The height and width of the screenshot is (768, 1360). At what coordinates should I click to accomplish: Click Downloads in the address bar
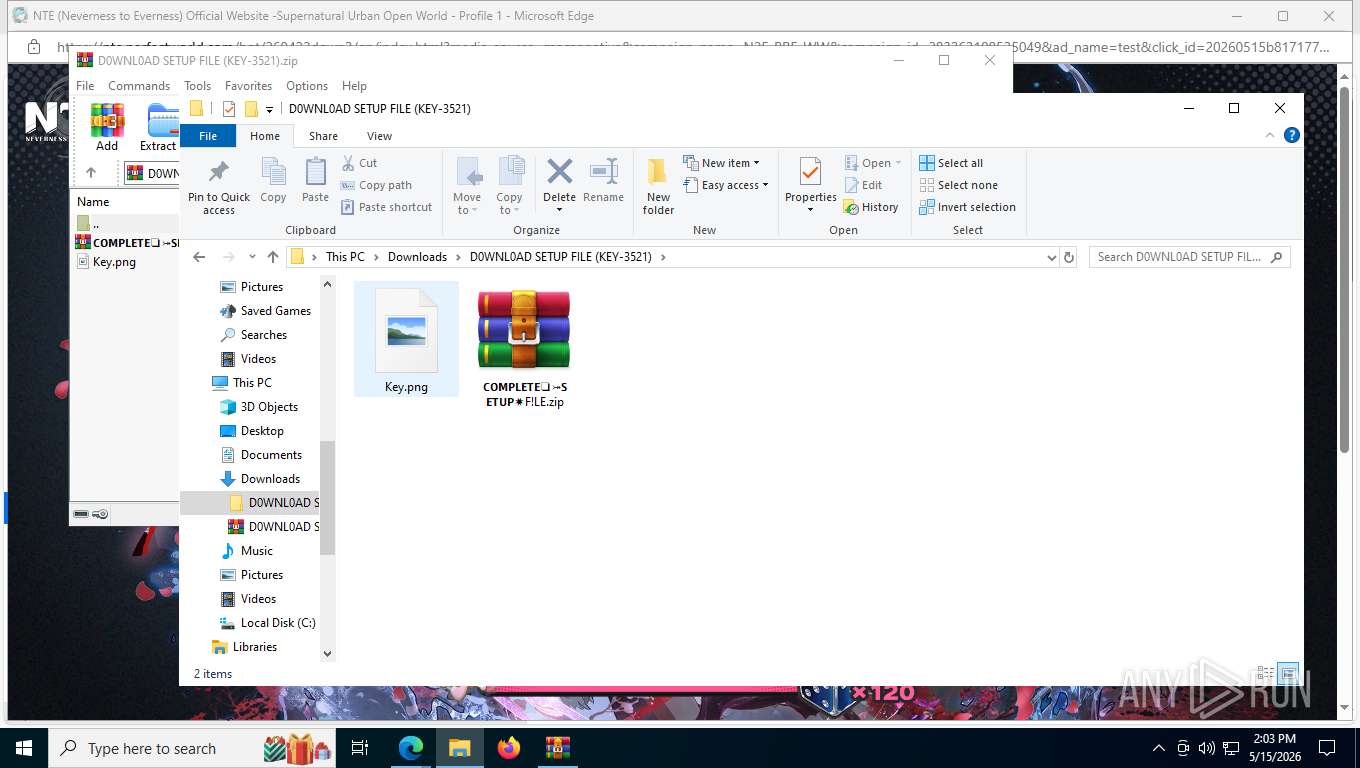pyautogui.click(x=417, y=257)
